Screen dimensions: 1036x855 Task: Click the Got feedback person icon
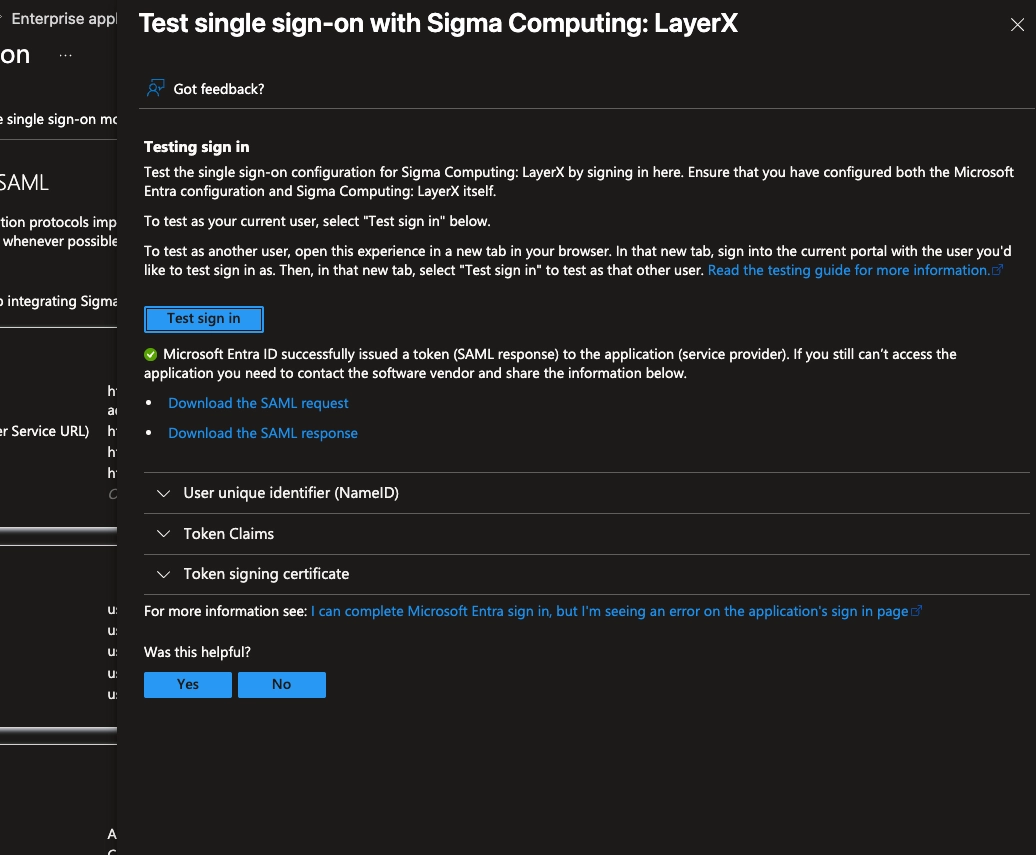click(x=155, y=88)
